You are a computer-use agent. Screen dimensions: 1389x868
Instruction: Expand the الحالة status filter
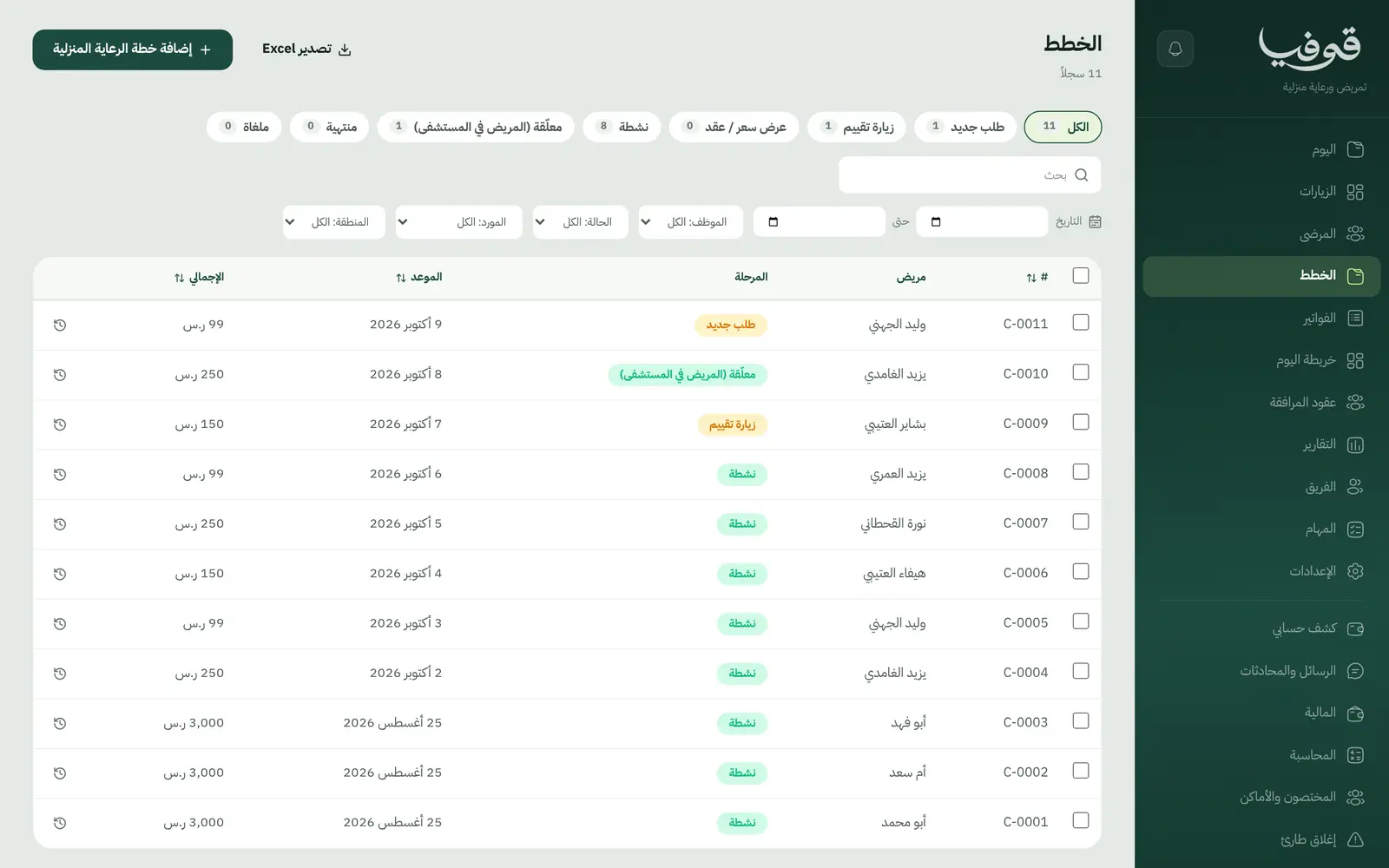(x=581, y=222)
